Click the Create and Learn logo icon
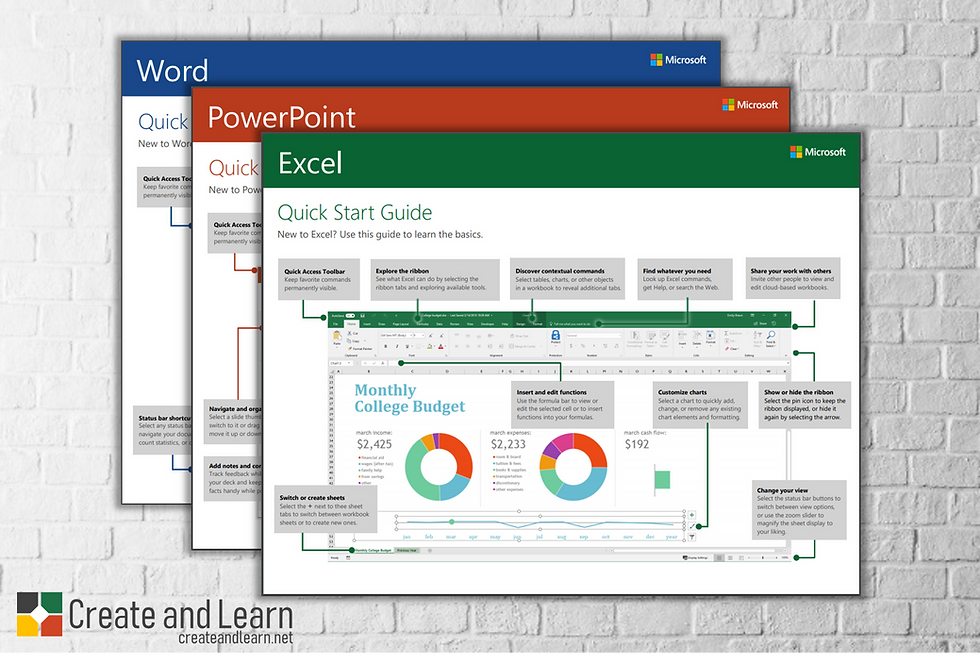This screenshot has height=661, width=980. (x=39, y=614)
